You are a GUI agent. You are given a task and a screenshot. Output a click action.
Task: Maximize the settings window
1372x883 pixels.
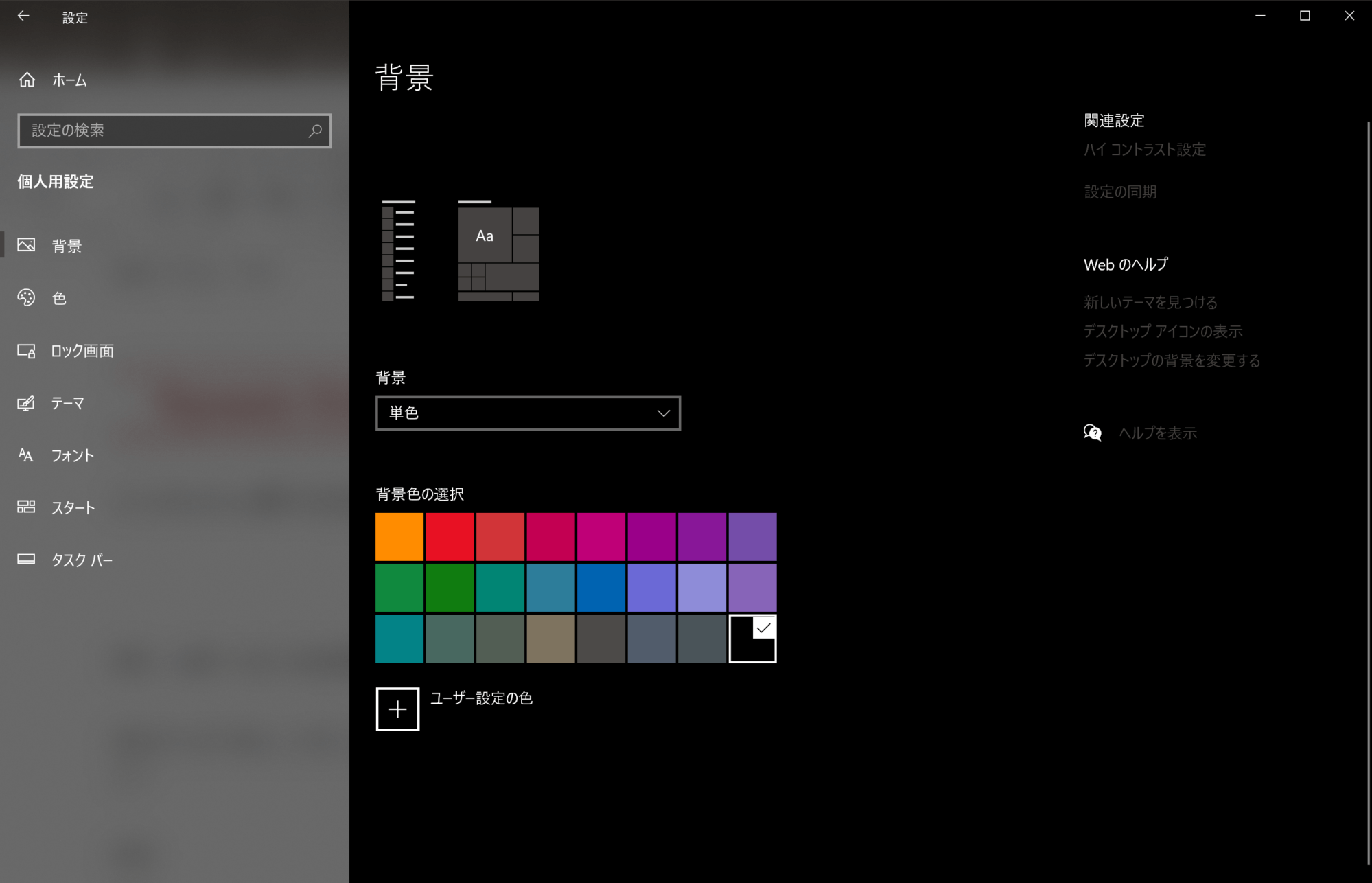point(1305,16)
